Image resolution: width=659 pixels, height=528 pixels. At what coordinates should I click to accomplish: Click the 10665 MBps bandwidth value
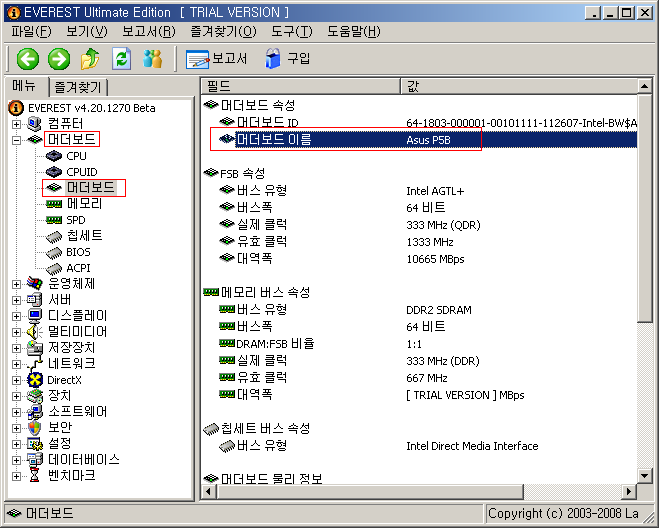tap(435, 259)
